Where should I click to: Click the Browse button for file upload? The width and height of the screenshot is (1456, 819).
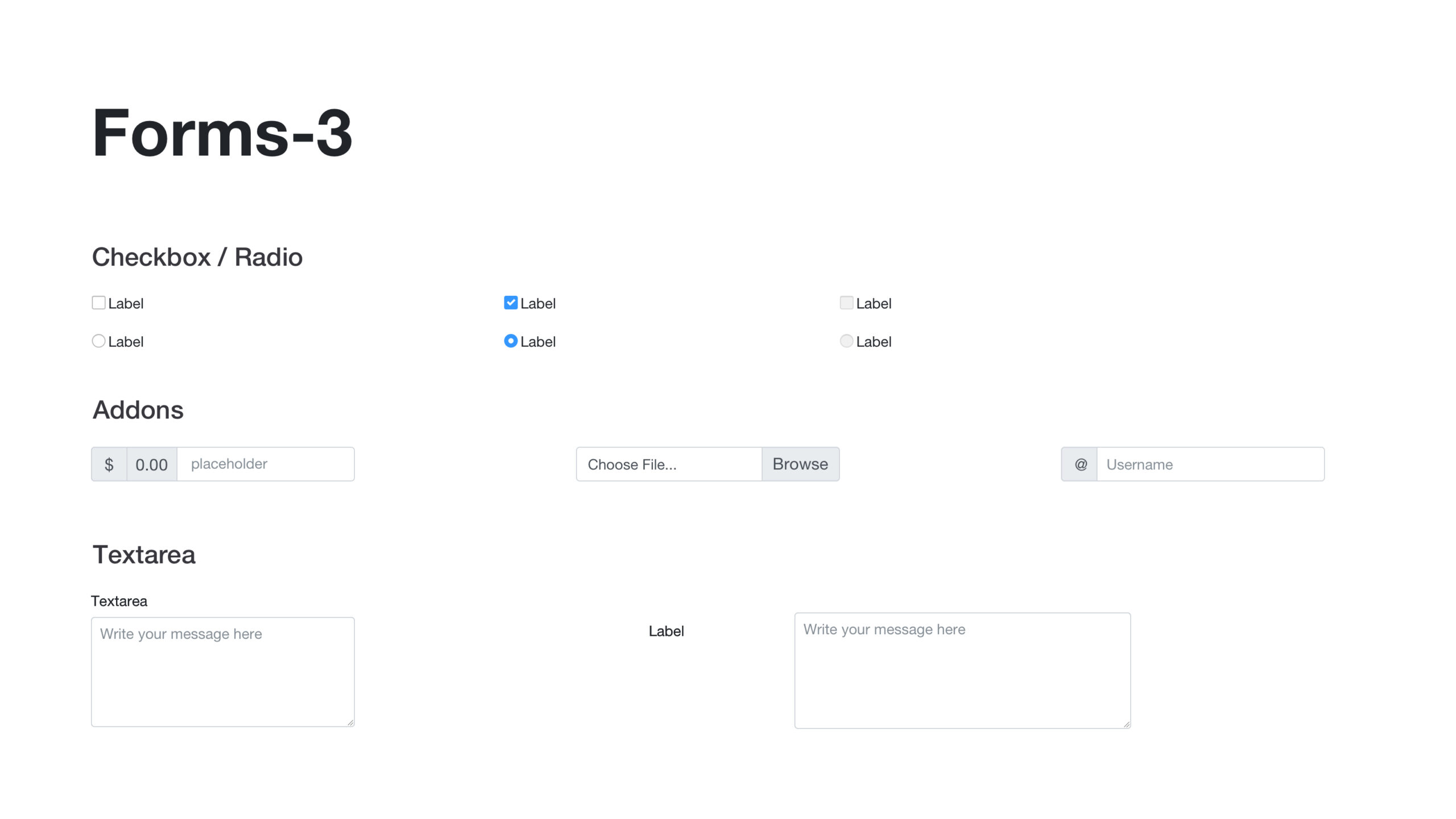800,463
